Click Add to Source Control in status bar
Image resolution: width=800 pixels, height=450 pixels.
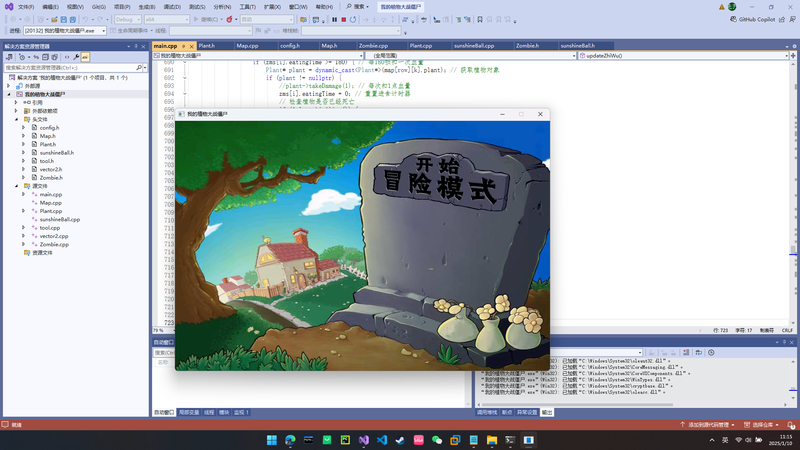pyautogui.click(x=708, y=424)
